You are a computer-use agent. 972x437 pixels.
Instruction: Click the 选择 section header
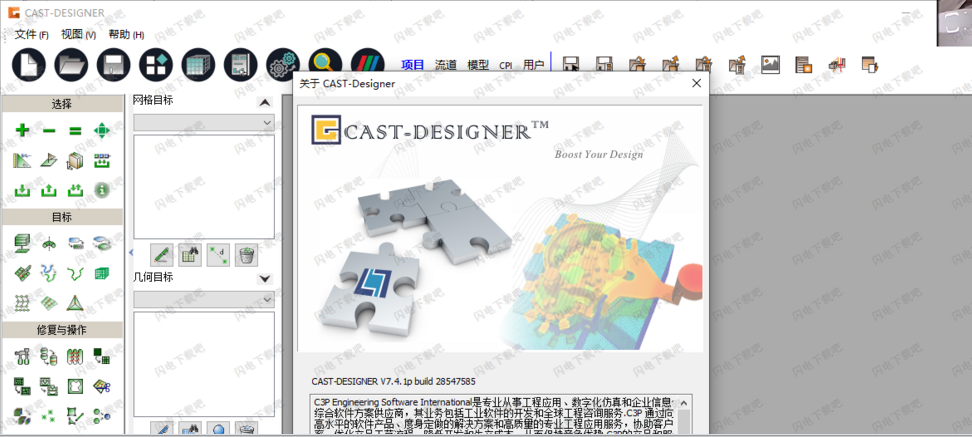(x=62, y=104)
